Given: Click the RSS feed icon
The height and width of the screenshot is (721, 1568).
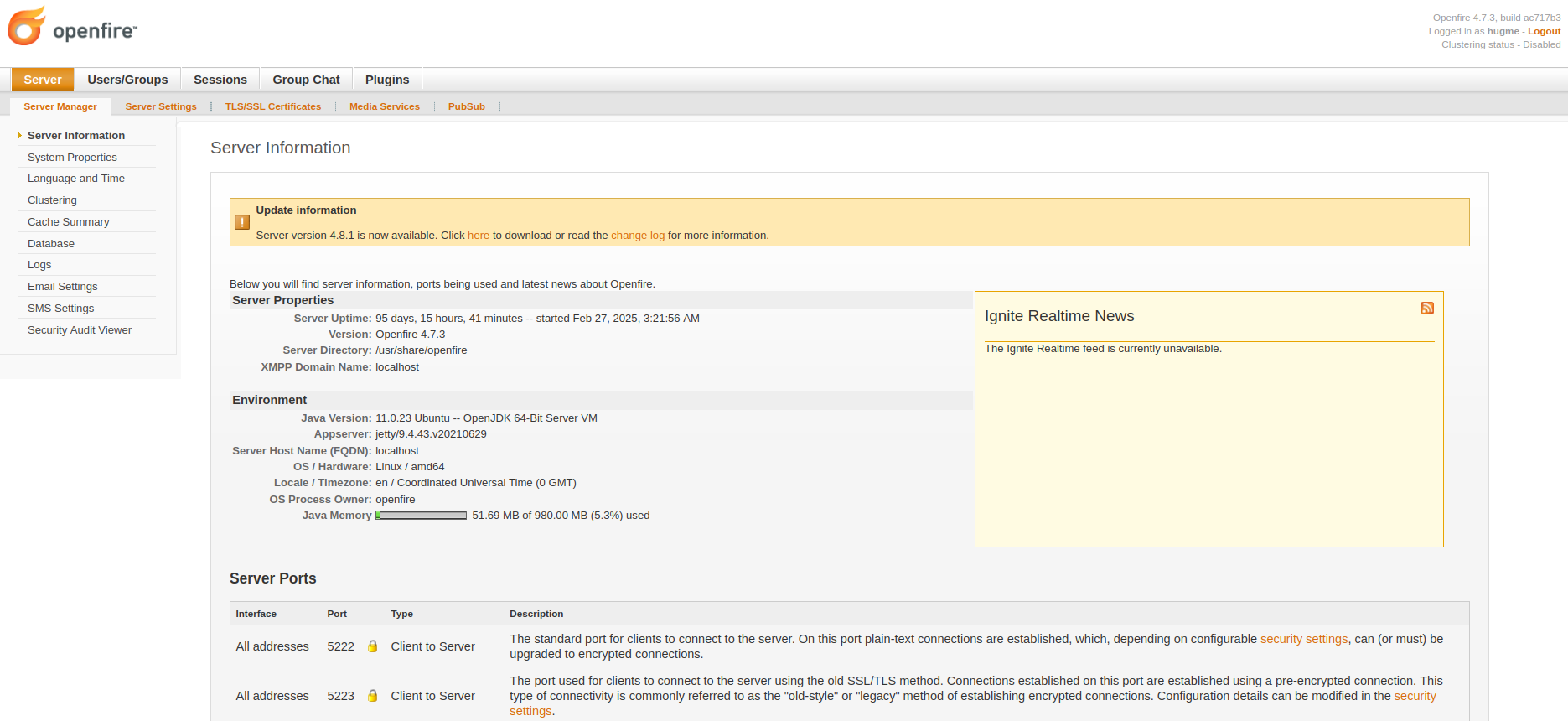Looking at the screenshot, I should click(x=1426, y=309).
